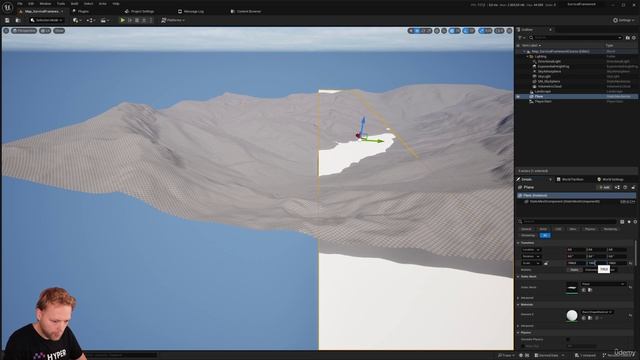Click the Unreal Engine logo icon

[7, 7]
